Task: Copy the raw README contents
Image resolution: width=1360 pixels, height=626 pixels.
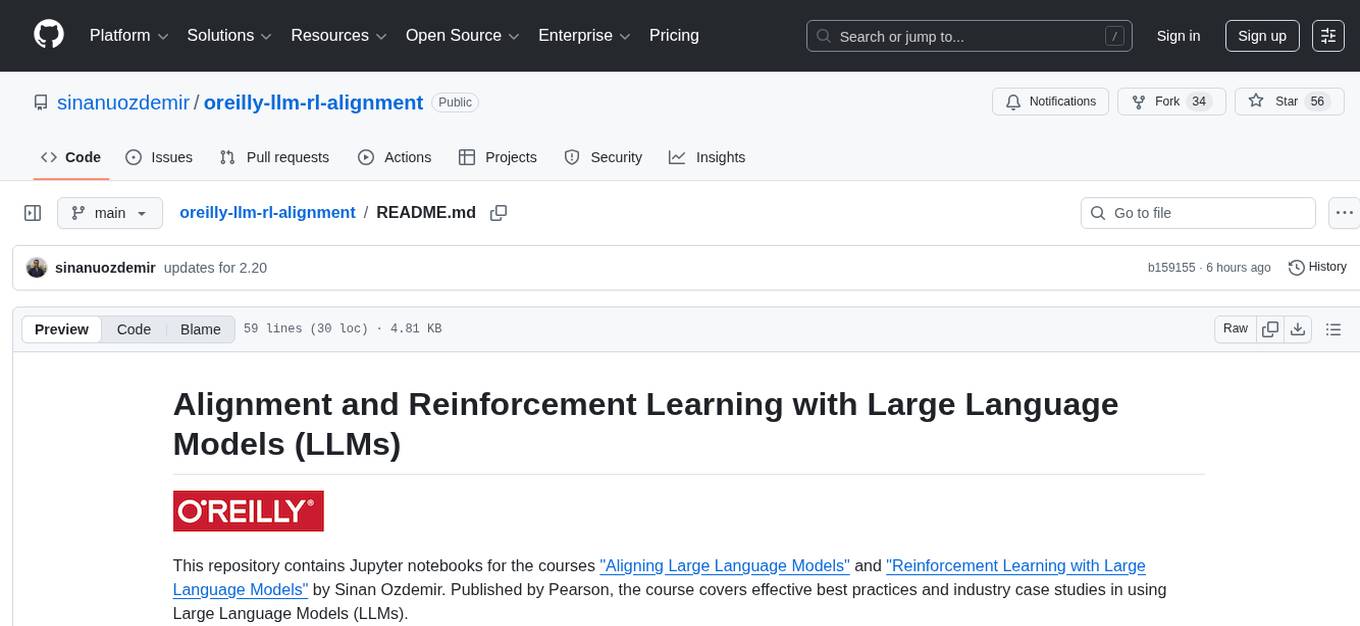Action: click(1270, 328)
